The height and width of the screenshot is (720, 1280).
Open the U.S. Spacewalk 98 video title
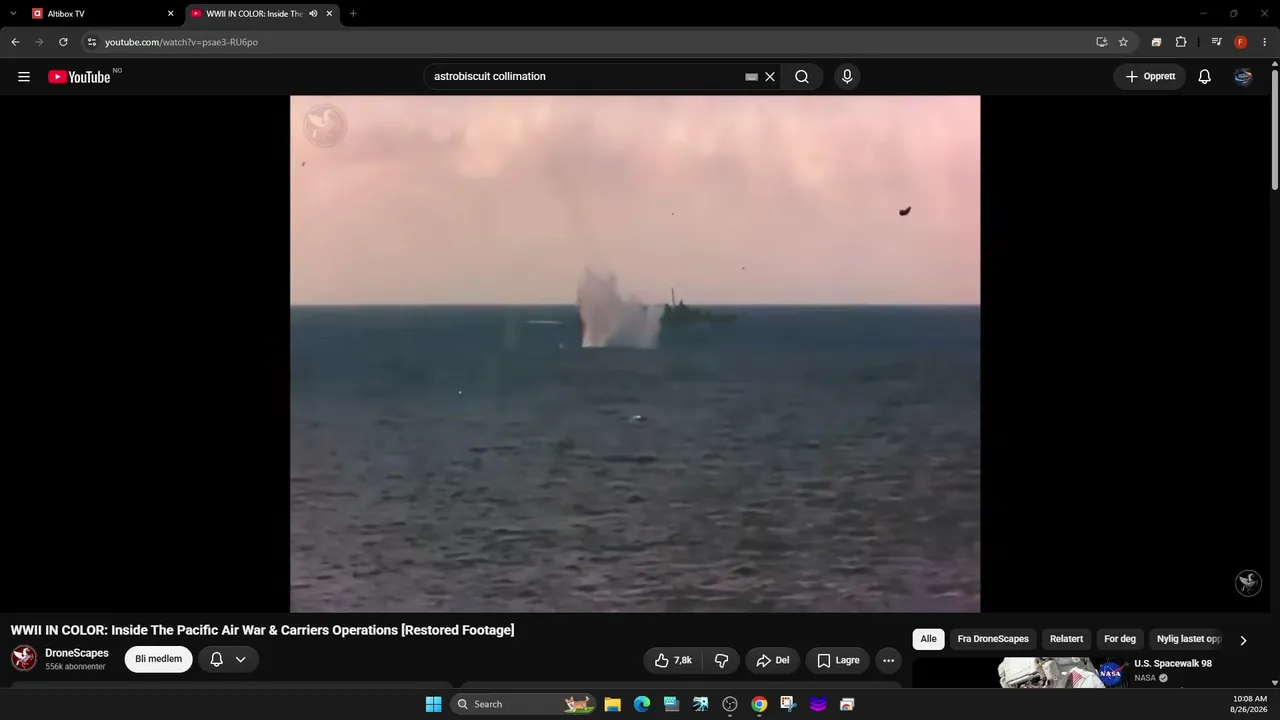1173,664
